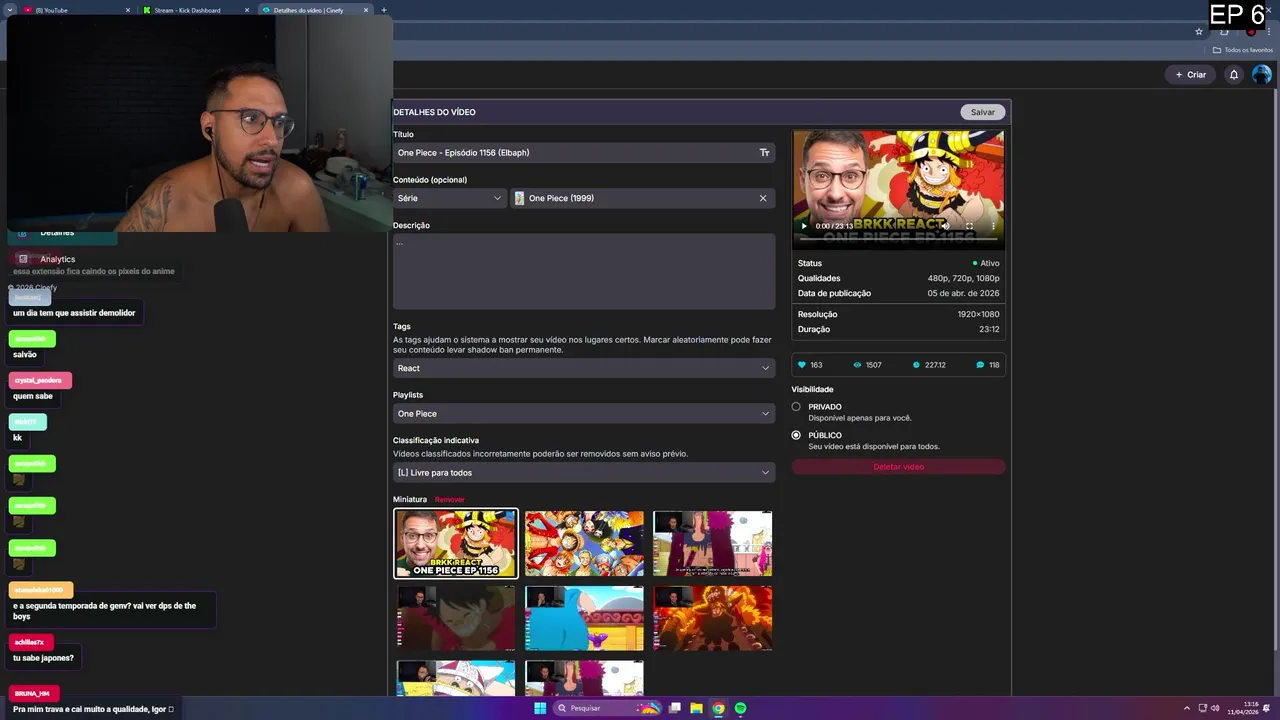This screenshot has width=1280, height=720.
Task: Click the comments bubble icon stat
Action: tap(979, 365)
